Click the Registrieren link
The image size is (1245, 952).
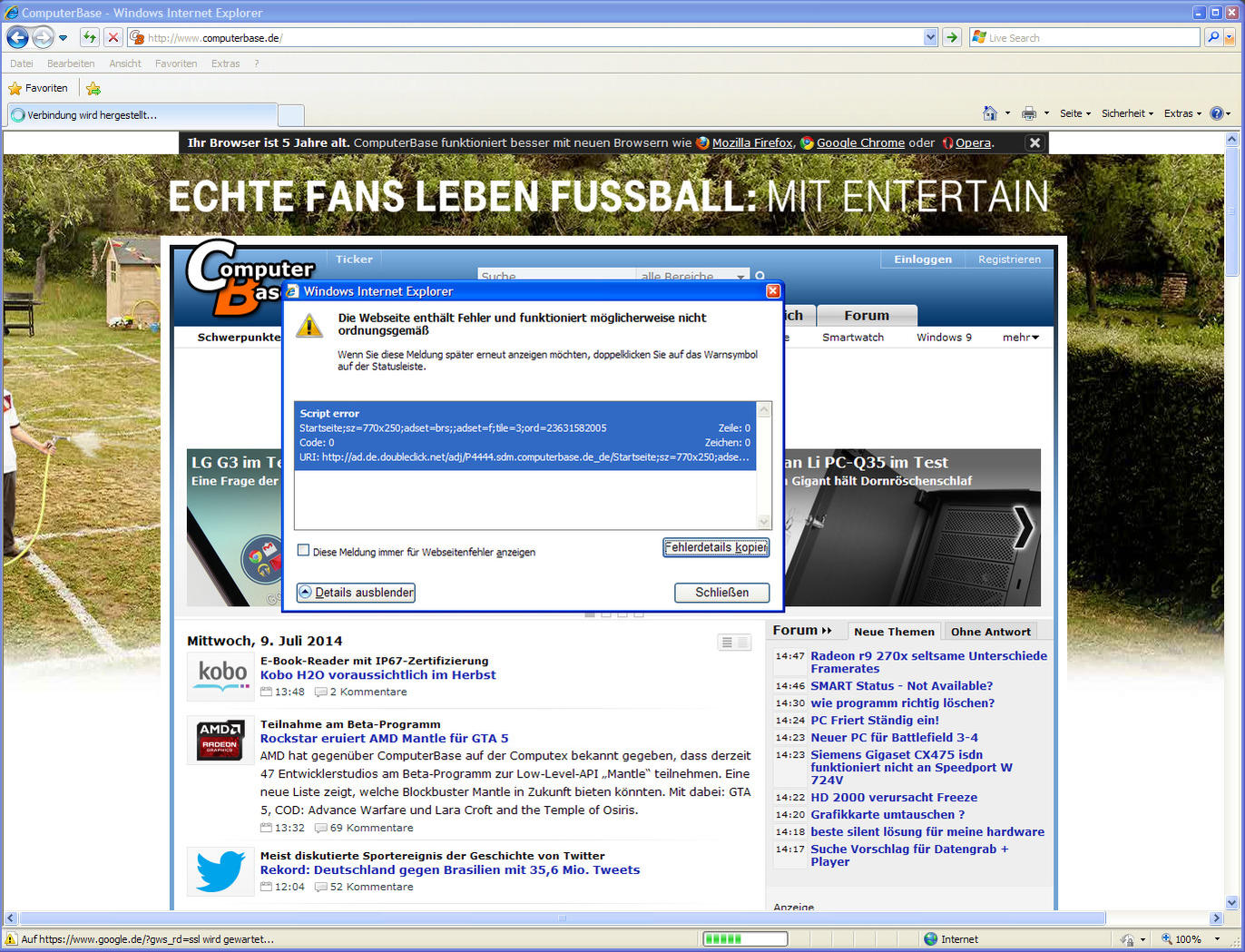1009,260
